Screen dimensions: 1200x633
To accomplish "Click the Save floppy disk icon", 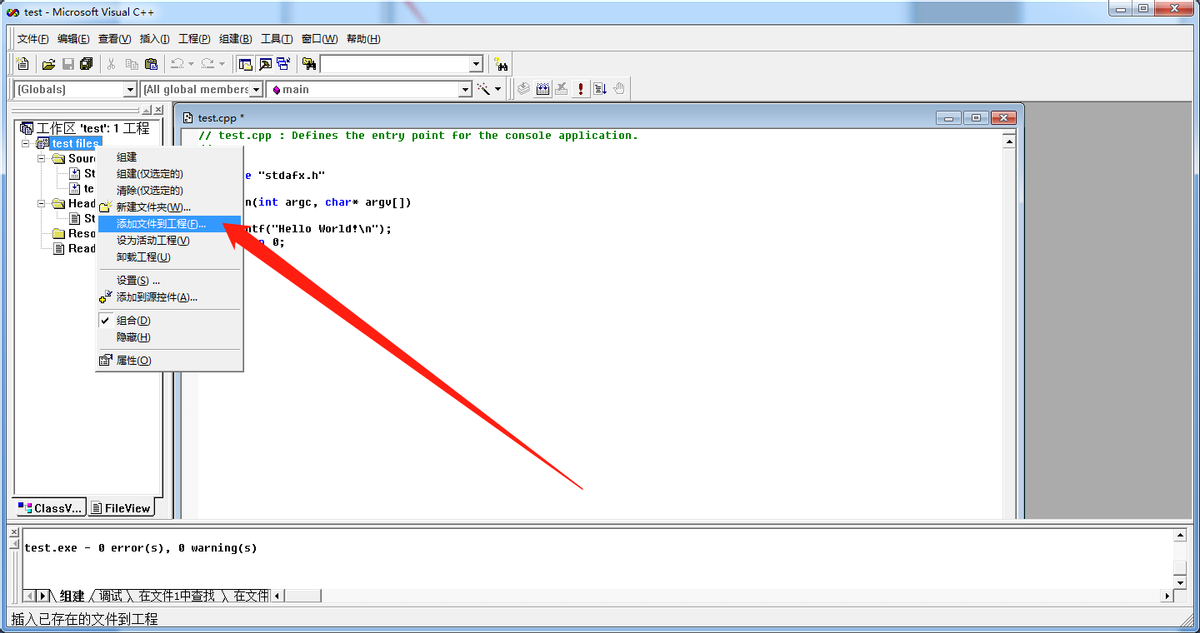I will click(x=68, y=64).
